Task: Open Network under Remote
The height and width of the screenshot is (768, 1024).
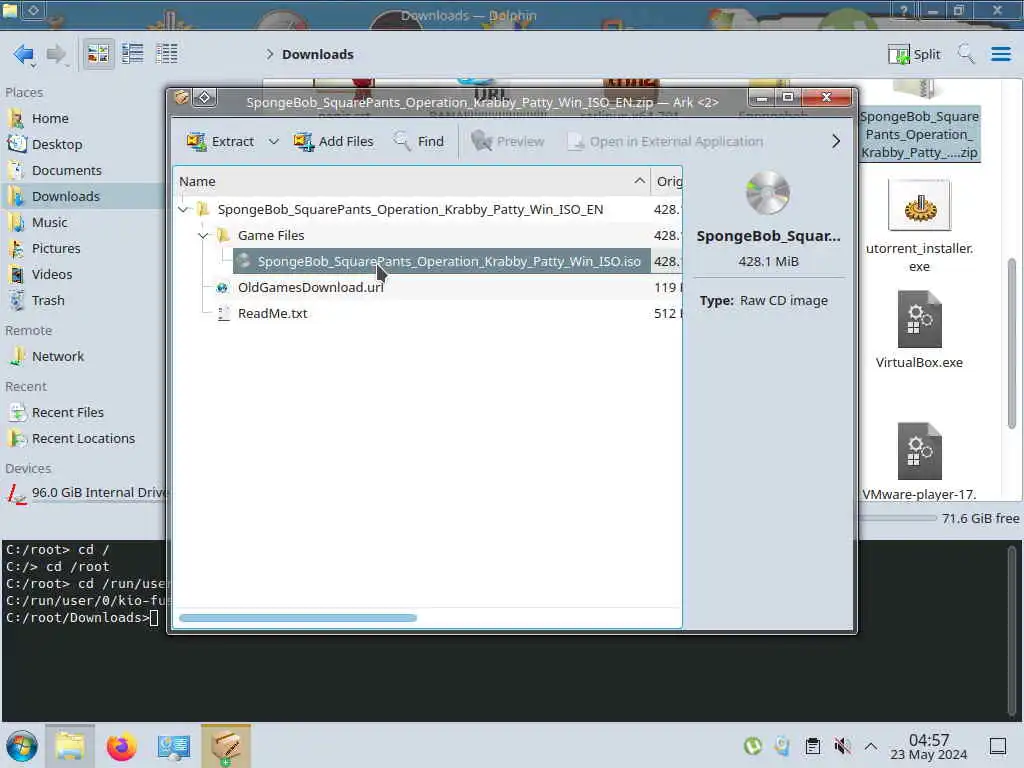Action: (x=84, y=357)
